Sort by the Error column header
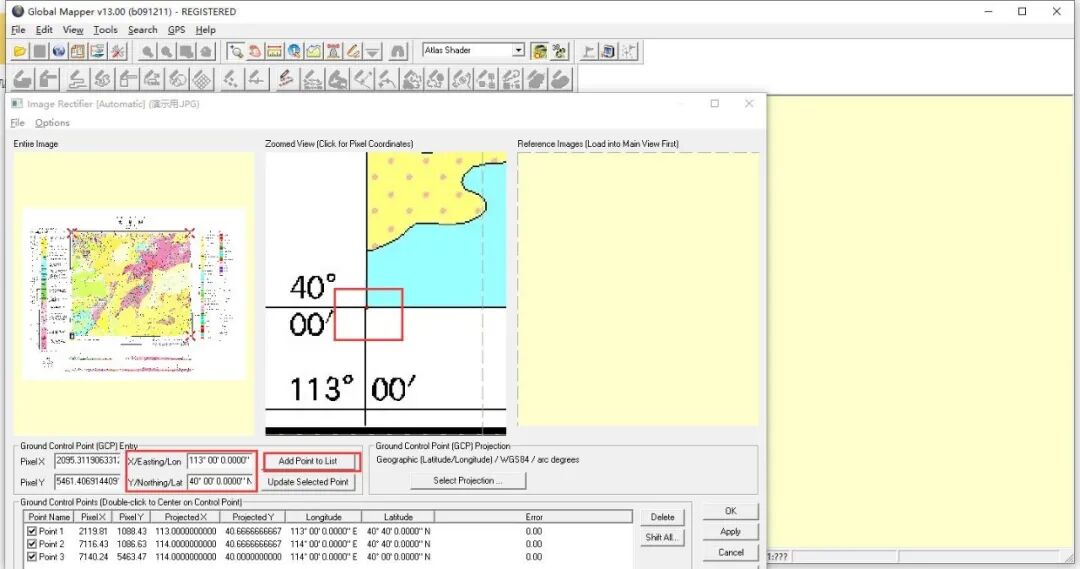Viewport: 1080px width, 569px height. 534,517
